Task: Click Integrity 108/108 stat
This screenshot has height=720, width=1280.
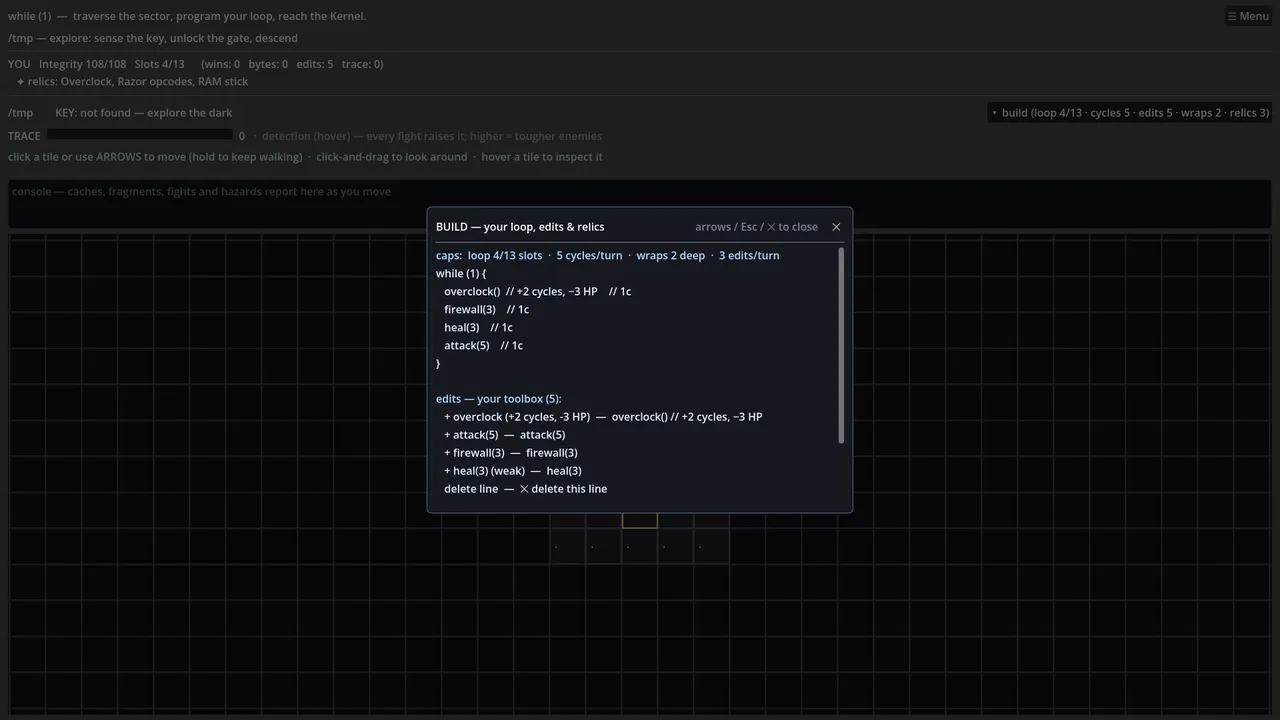Action: (83, 64)
